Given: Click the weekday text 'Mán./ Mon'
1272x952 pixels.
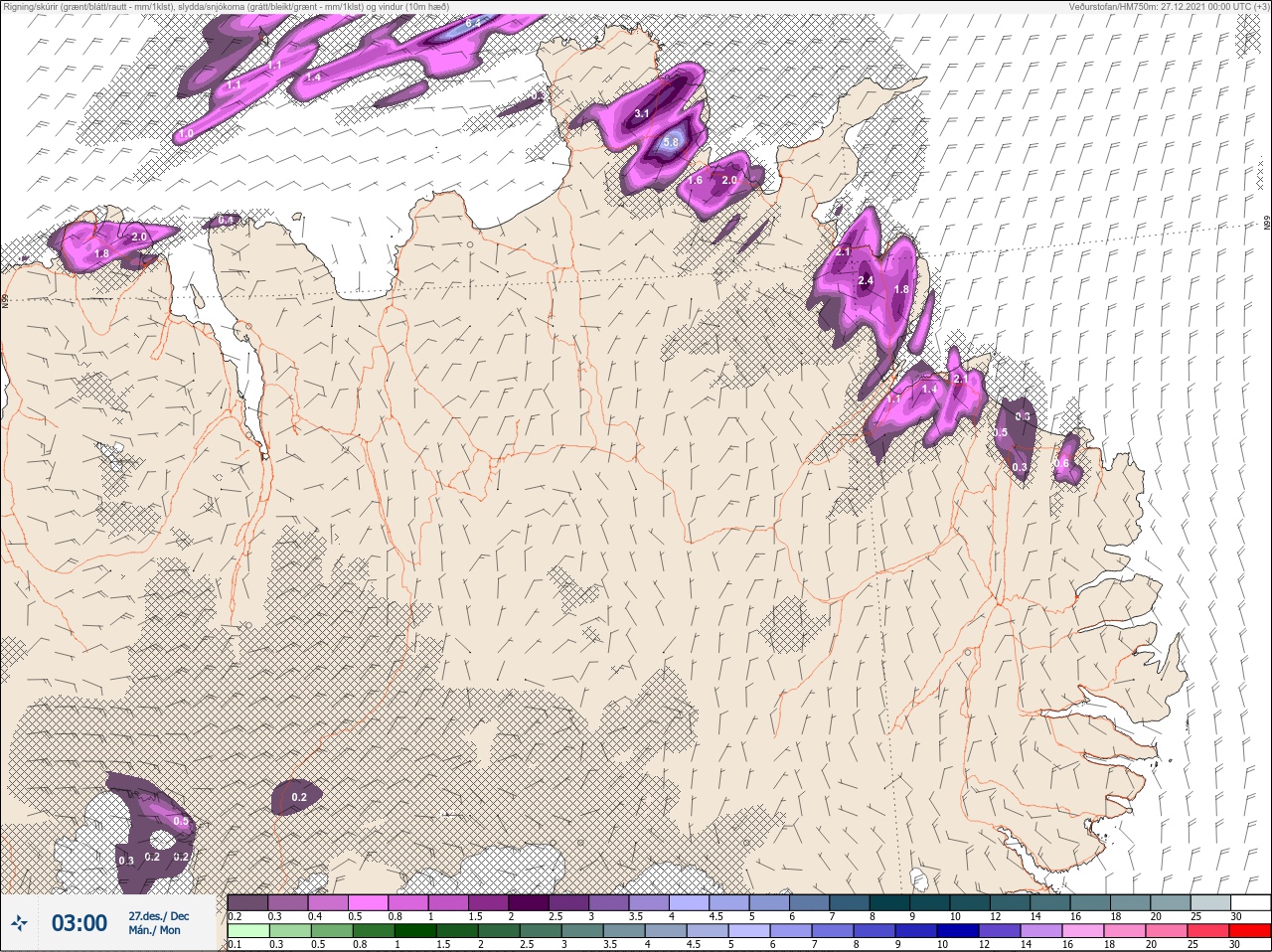Looking at the screenshot, I should point(155,931).
